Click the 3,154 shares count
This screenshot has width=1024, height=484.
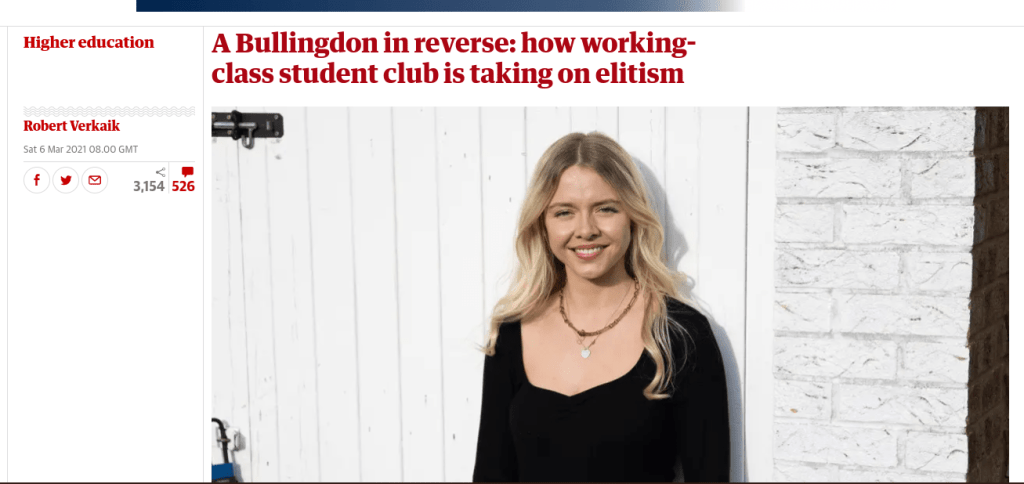149,187
